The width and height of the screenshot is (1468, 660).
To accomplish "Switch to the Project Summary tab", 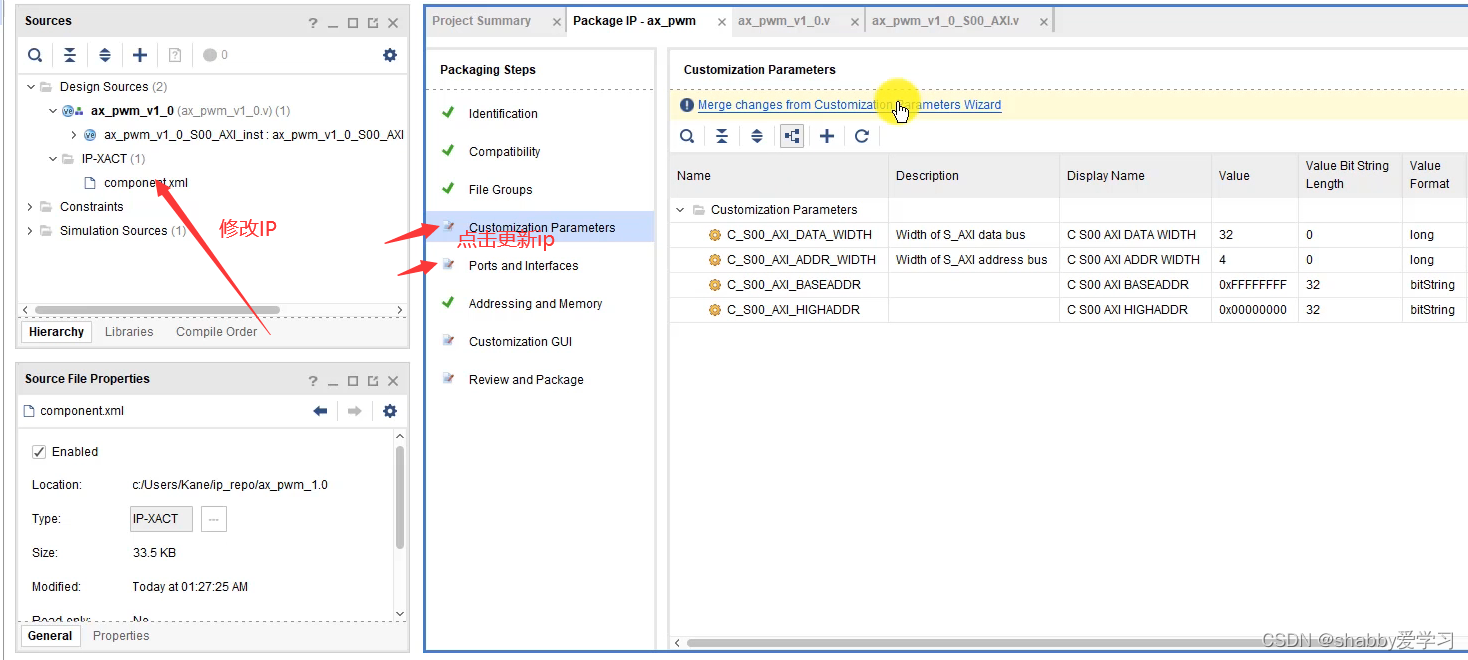I will coord(481,21).
